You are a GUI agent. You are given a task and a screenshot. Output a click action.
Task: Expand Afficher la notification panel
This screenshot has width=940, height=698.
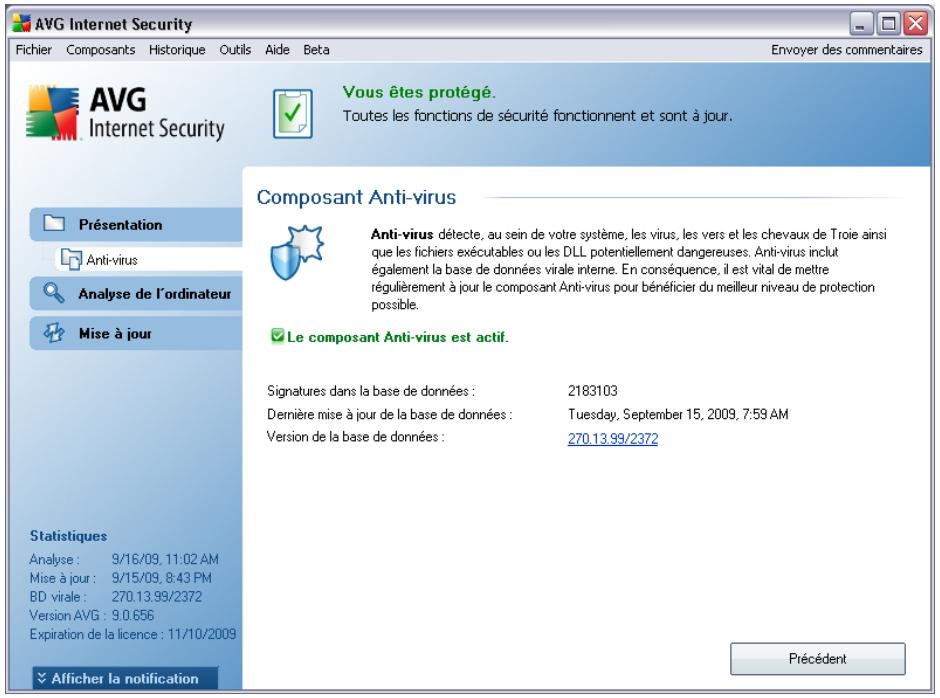pos(125,678)
